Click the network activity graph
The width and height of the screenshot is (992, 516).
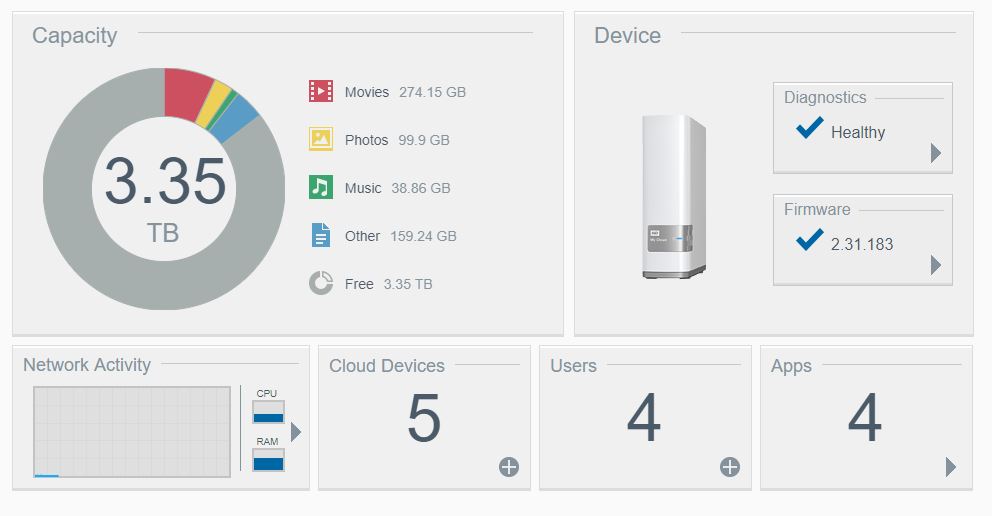[x=132, y=432]
